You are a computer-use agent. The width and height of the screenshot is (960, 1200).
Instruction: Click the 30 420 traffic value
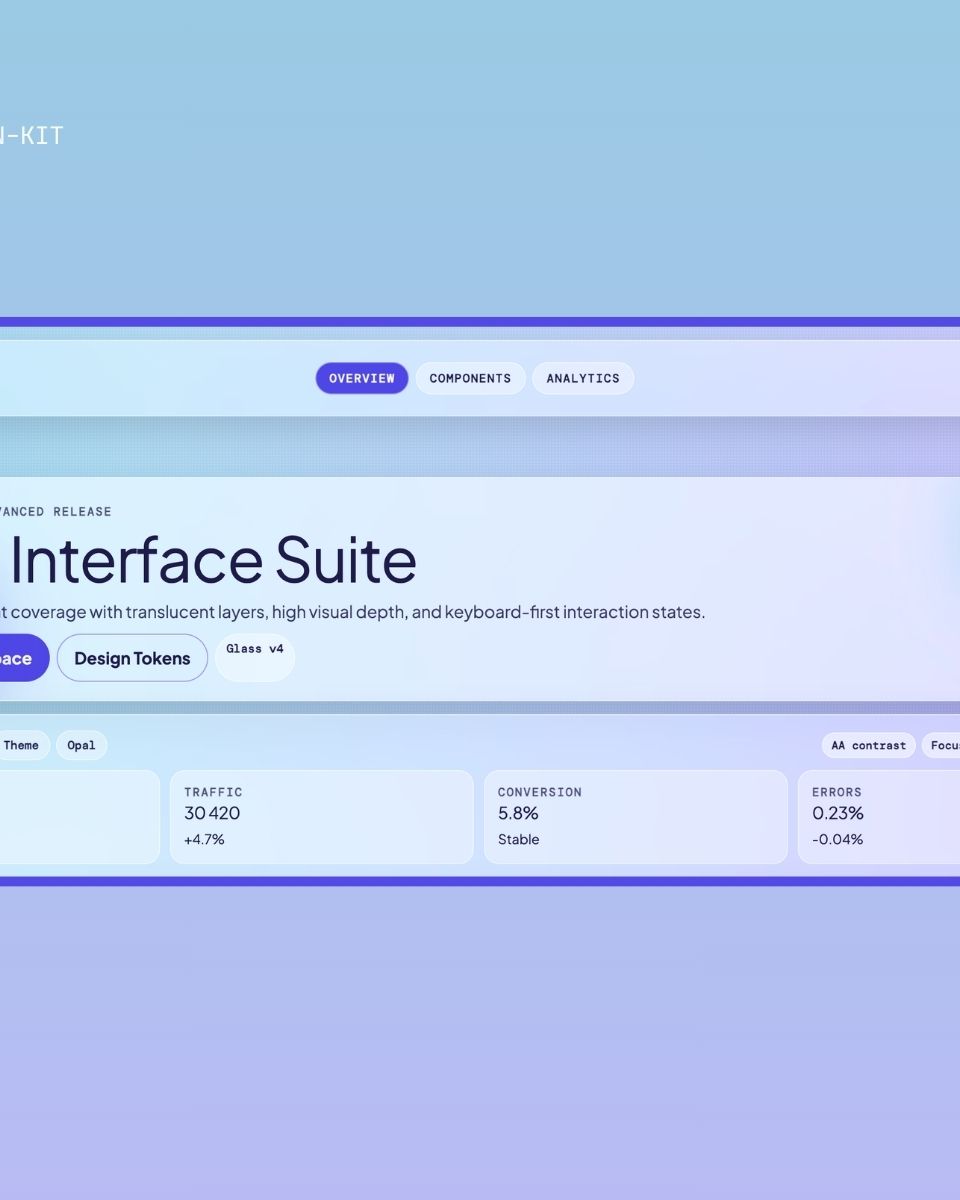212,813
